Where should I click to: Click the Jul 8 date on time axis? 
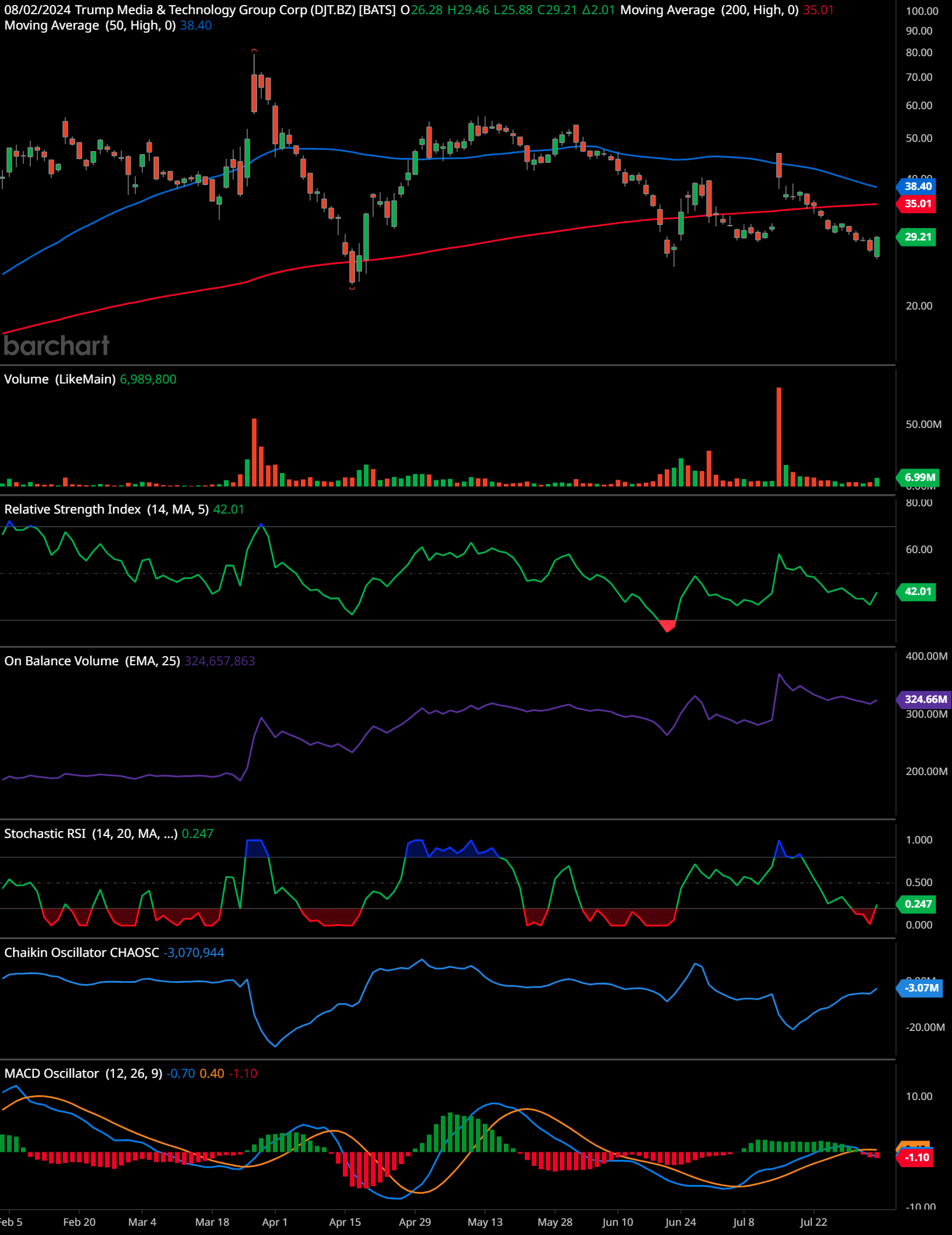click(744, 1222)
